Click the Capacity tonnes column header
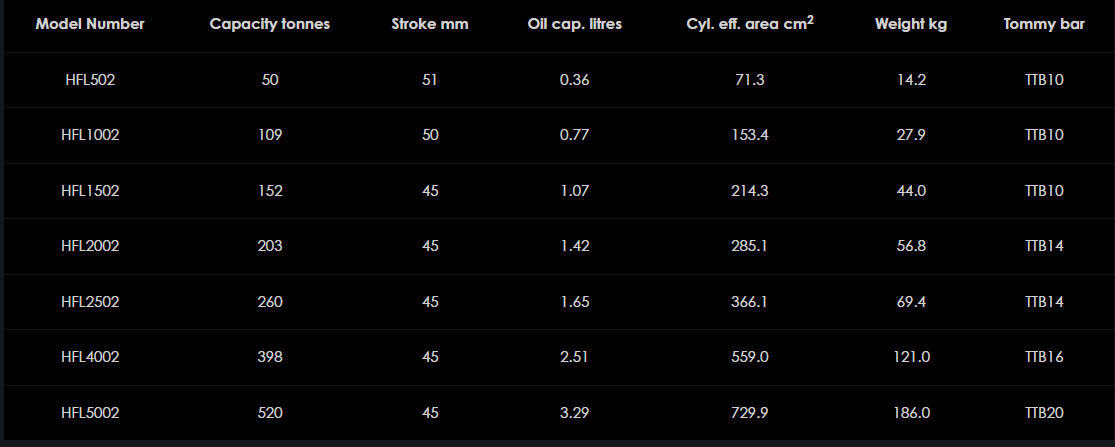The height and width of the screenshot is (447, 1115). pos(270,25)
